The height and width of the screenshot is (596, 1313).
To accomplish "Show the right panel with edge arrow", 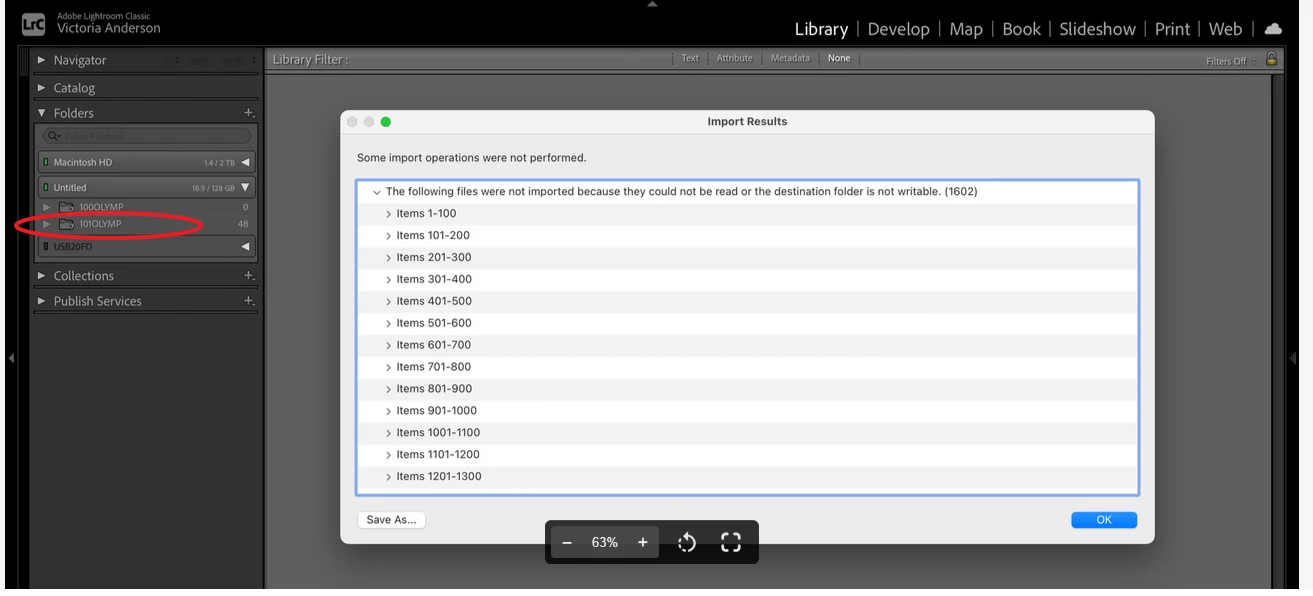I will [x=1293, y=358].
